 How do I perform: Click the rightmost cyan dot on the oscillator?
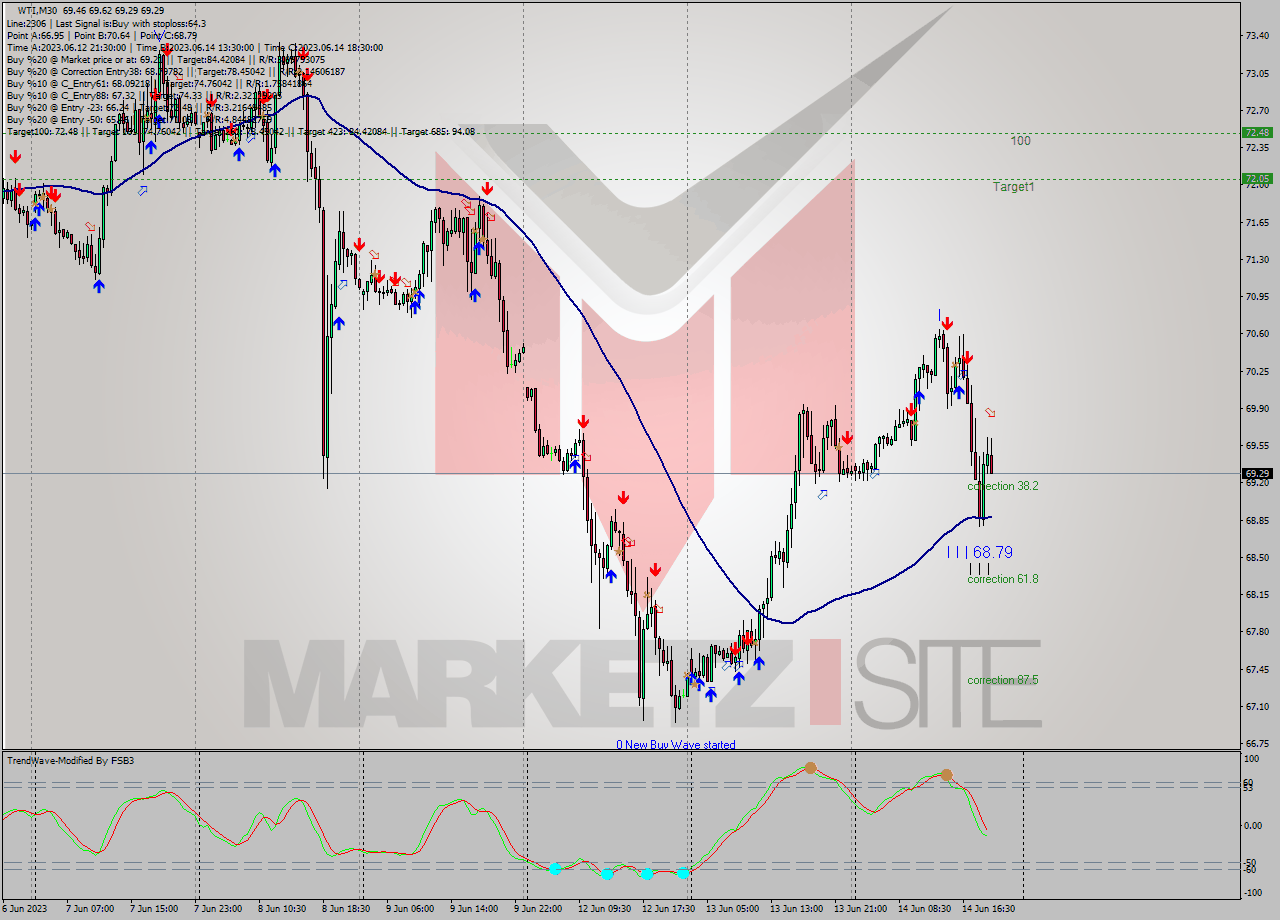(x=683, y=873)
